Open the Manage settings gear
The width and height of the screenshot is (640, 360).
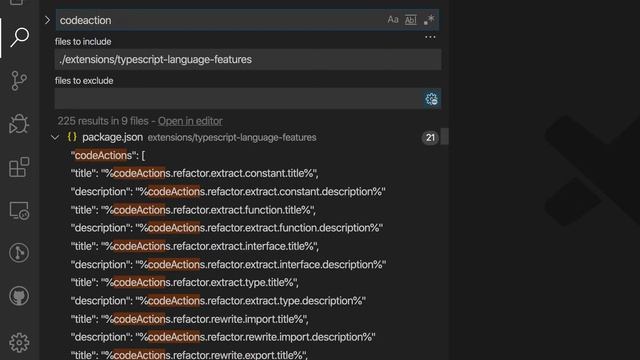(19, 342)
